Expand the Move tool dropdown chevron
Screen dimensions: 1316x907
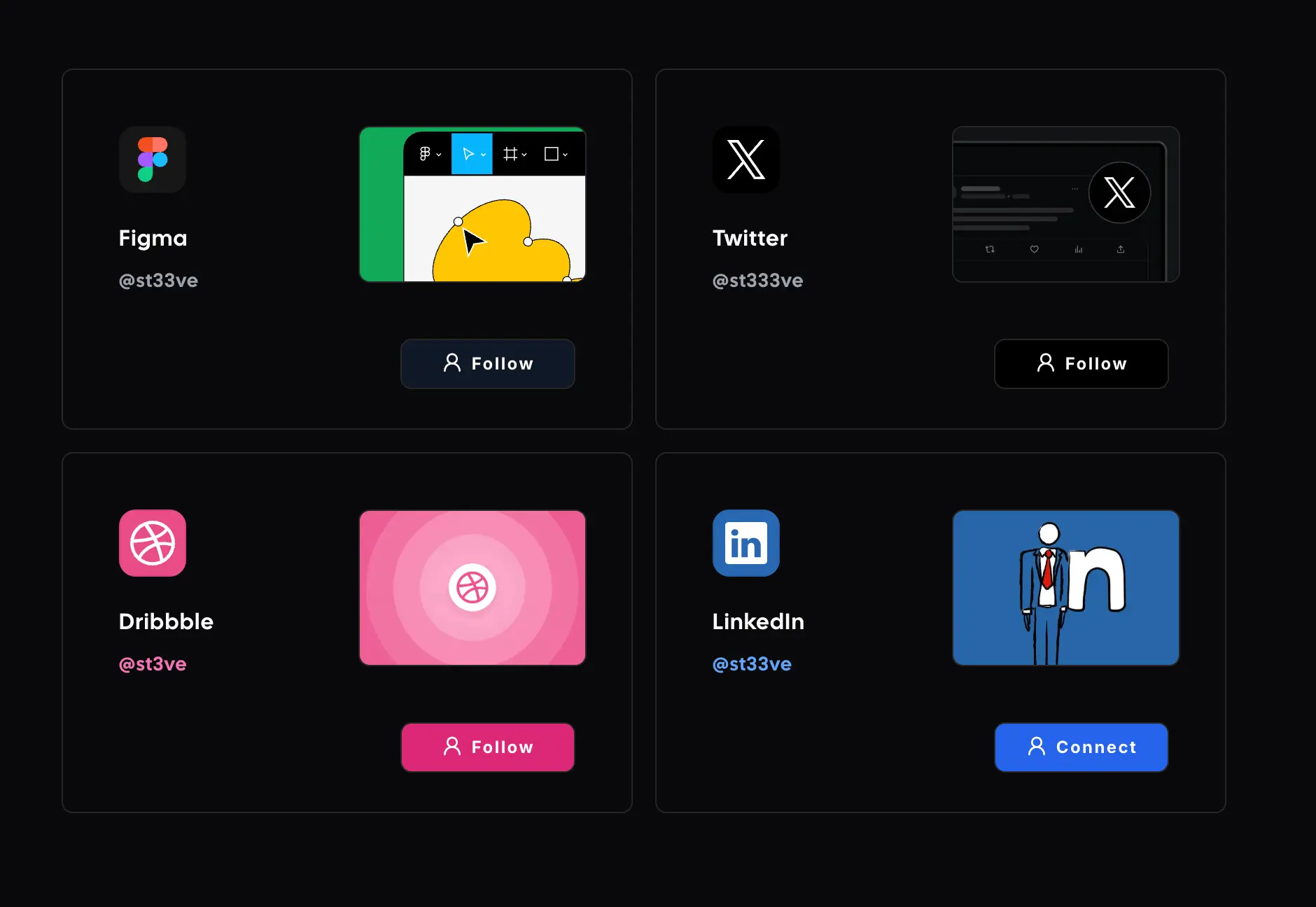click(484, 155)
